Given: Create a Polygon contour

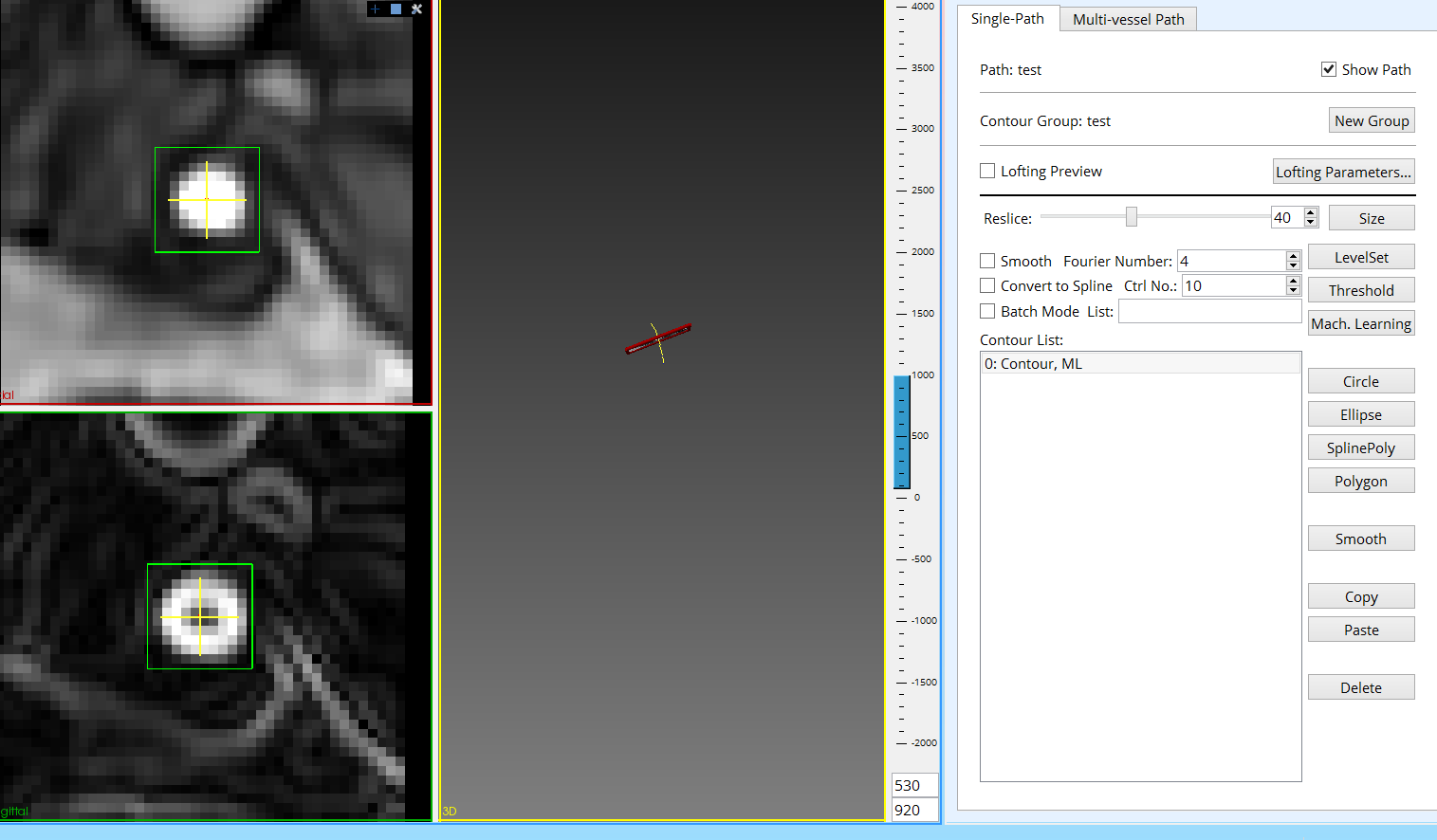Looking at the screenshot, I should click(x=1361, y=481).
